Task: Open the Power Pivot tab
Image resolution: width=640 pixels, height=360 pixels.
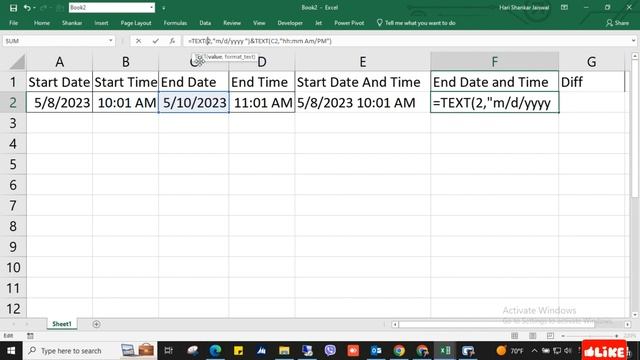Action: [x=349, y=23]
